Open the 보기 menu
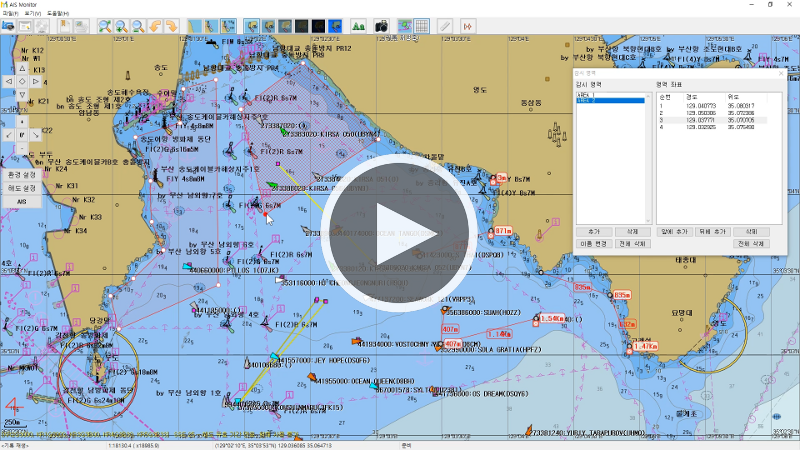The width and height of the screenshot is (800, 450). click(x=35, y=13)
